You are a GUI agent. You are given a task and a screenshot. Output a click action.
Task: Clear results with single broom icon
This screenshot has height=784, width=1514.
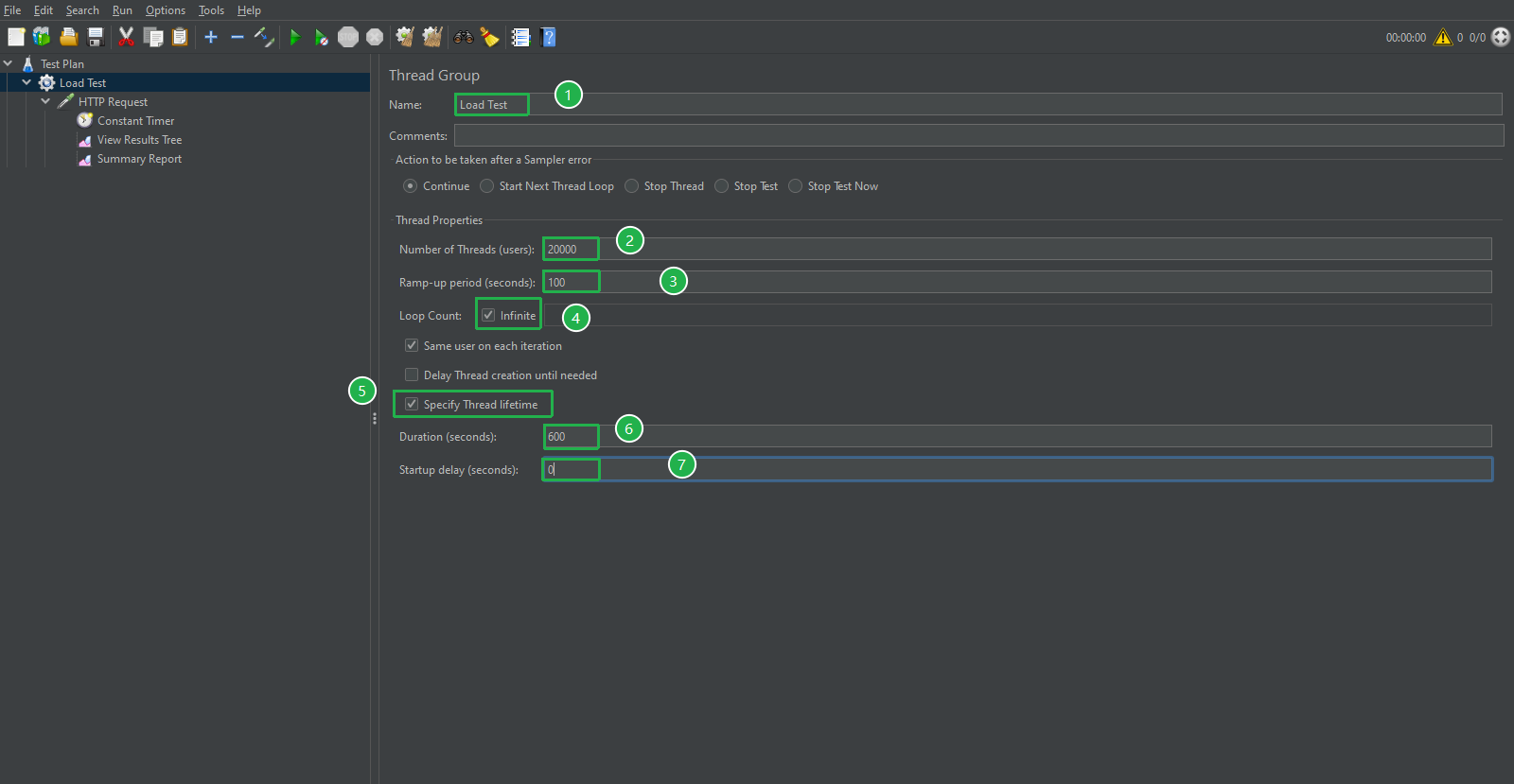(x=405, y=37)
